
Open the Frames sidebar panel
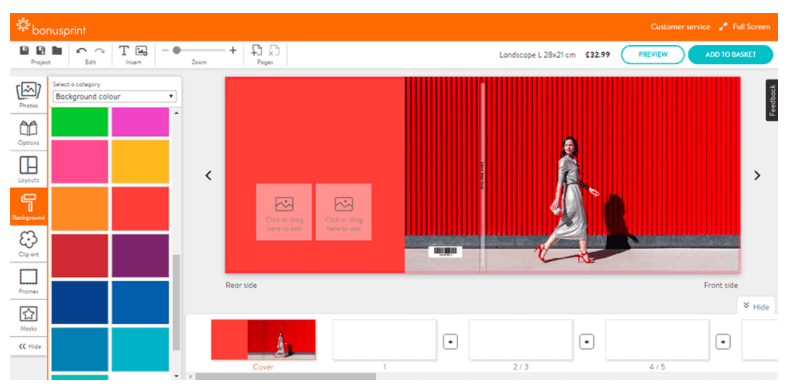tap(29, 281)
